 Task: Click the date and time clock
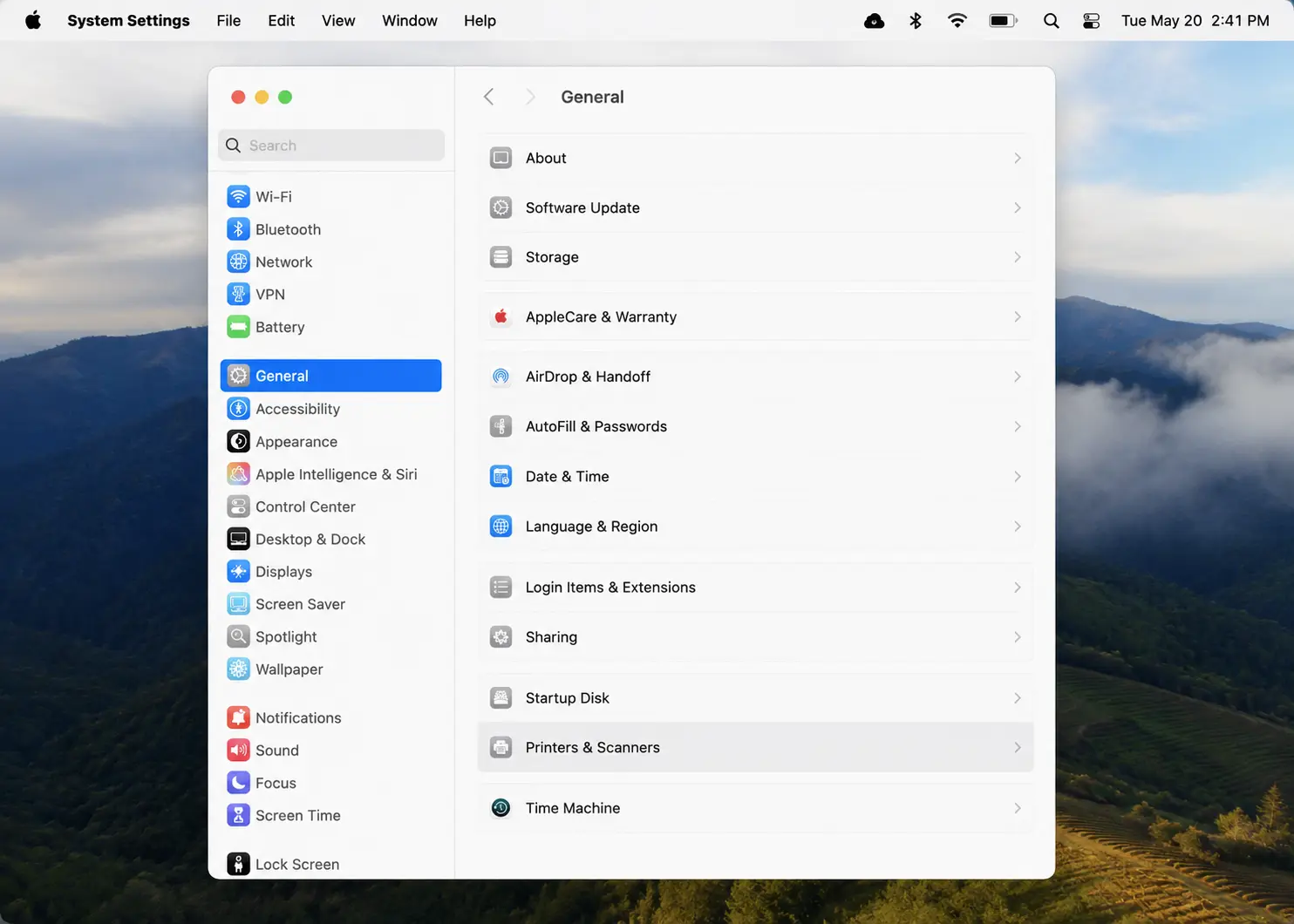point(1195,21)
